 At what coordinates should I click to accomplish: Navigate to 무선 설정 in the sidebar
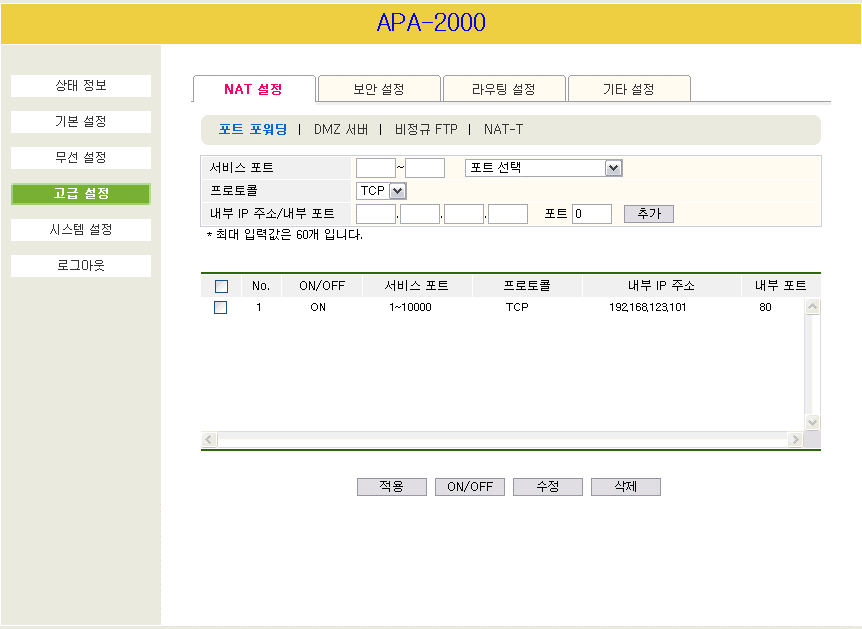[x=81, y=158]
